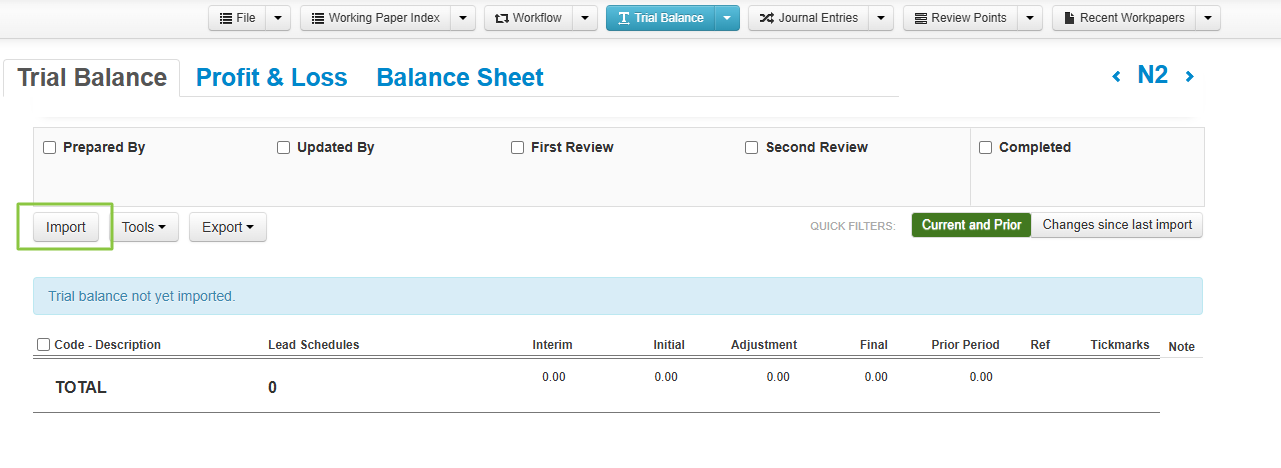1281x468 pixels.
Task: Check the First Review checkbox
Action: [x=517, y=148]
